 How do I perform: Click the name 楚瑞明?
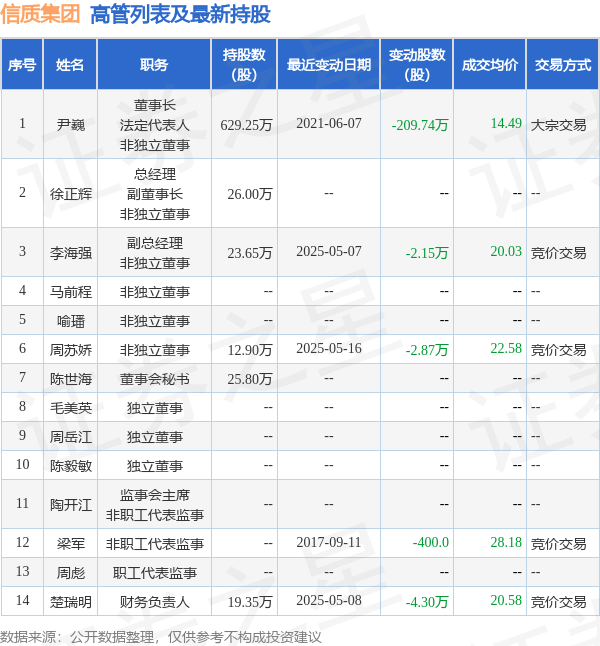coord(70,602)
